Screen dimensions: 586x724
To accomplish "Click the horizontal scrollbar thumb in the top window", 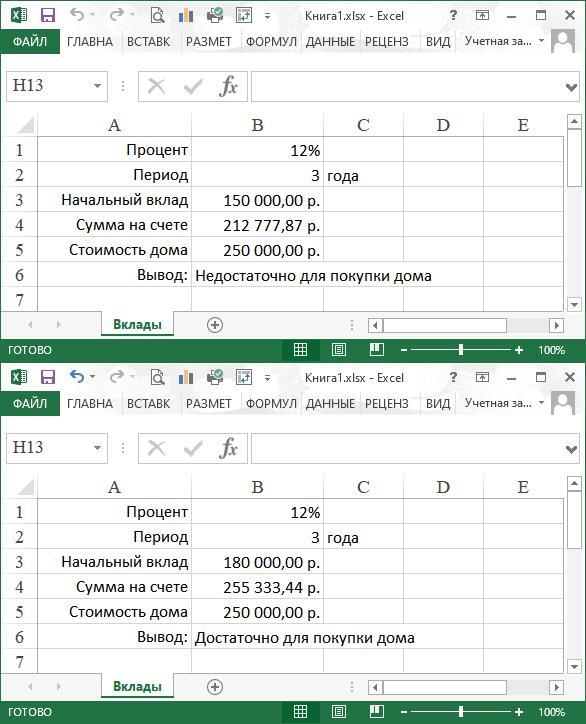I will 445,326.
